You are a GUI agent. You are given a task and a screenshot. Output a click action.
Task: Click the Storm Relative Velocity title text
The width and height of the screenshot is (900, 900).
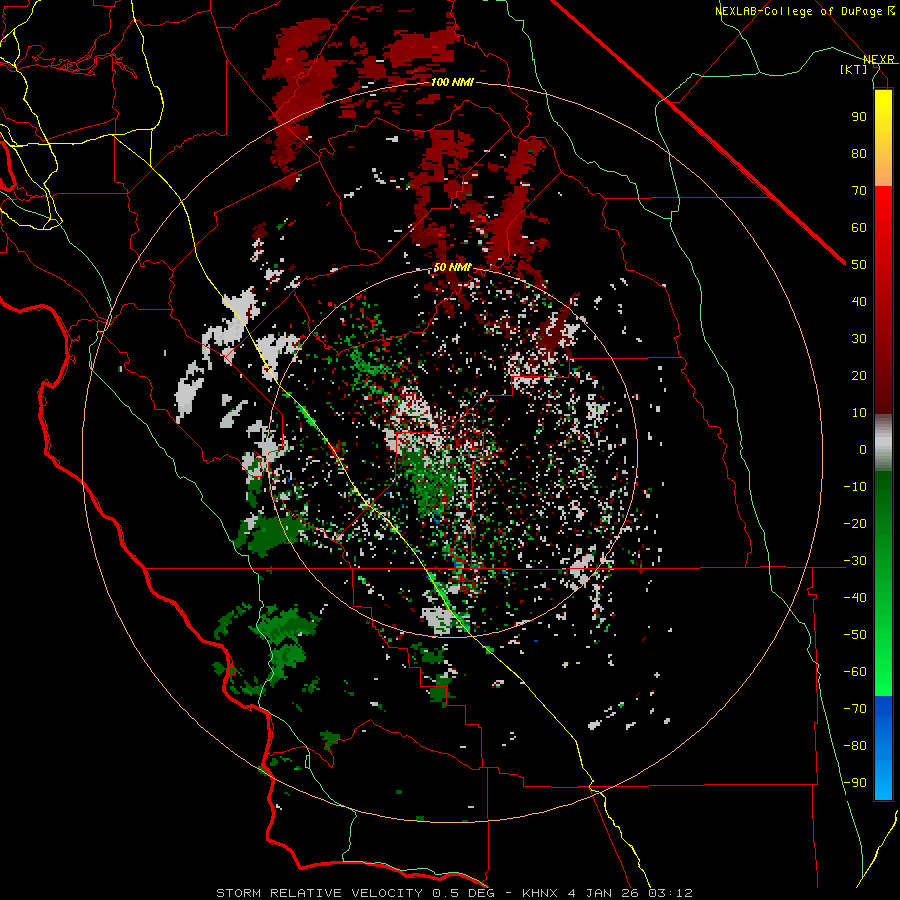pos(319,893)
